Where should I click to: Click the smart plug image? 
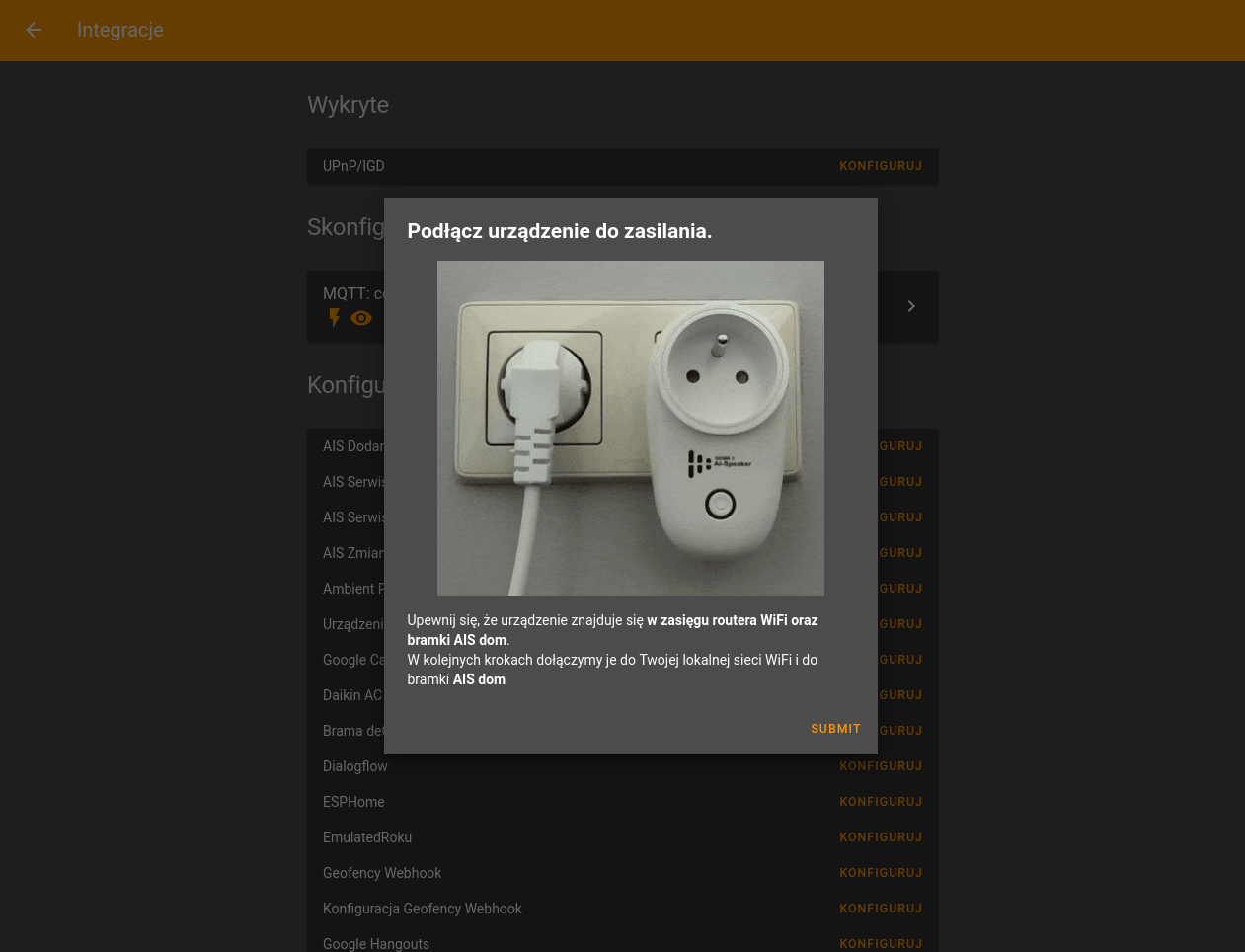[631, 429]
